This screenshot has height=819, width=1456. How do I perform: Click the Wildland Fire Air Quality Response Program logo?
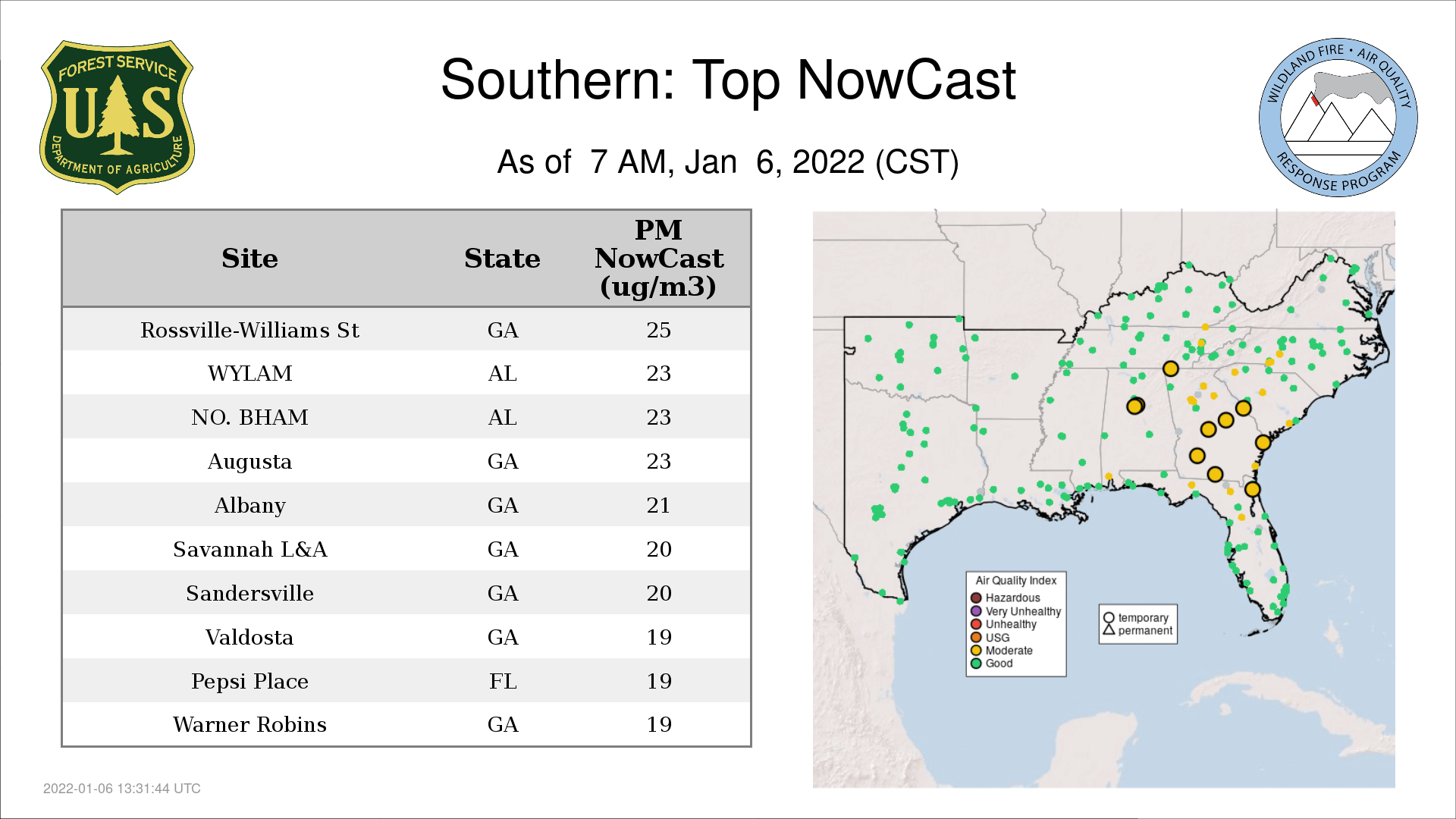point(1338,118)
